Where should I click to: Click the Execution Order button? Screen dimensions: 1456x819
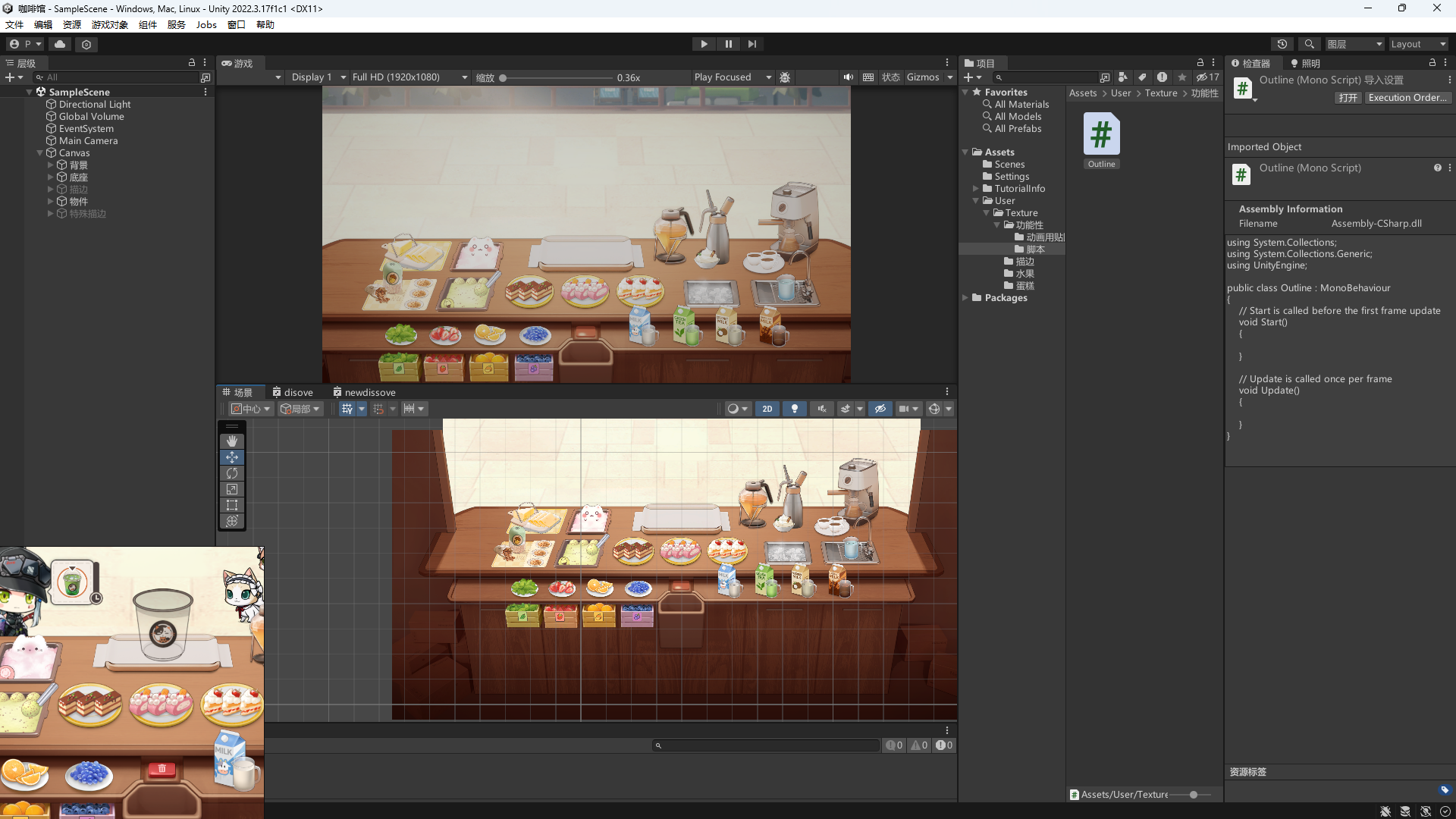[1407, 98]
